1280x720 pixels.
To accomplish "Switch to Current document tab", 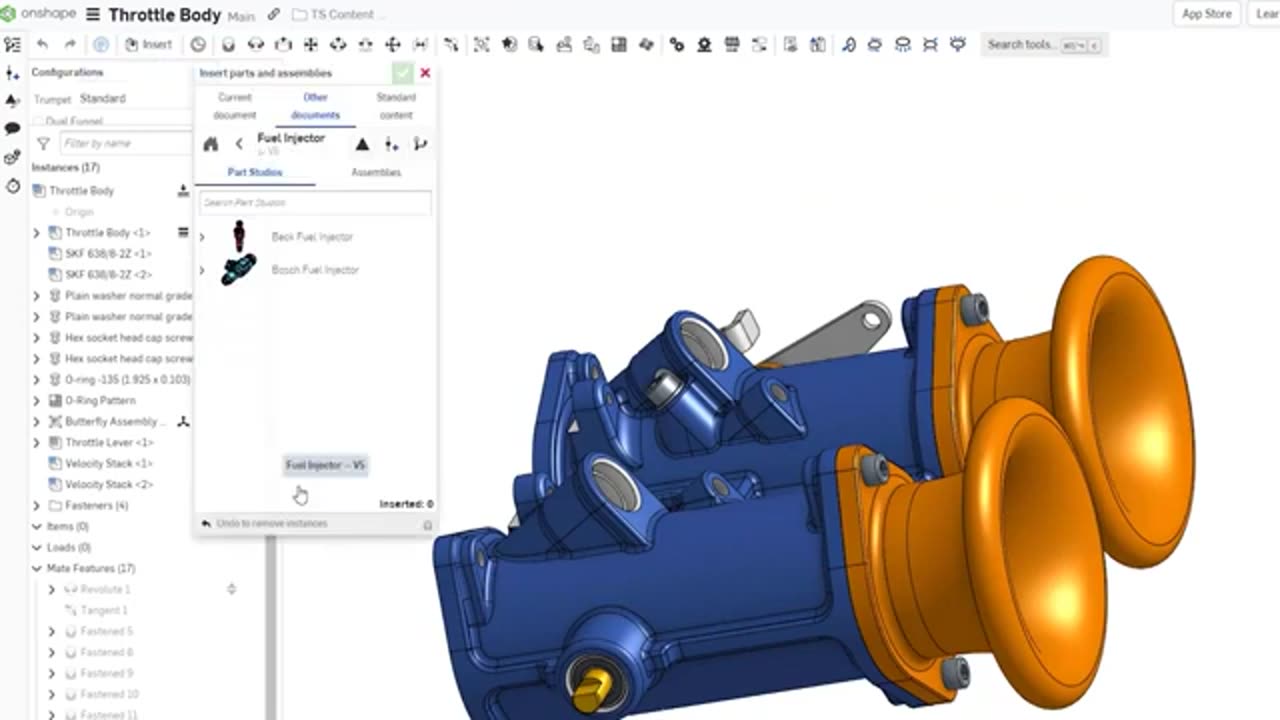I will coord(235,106).
